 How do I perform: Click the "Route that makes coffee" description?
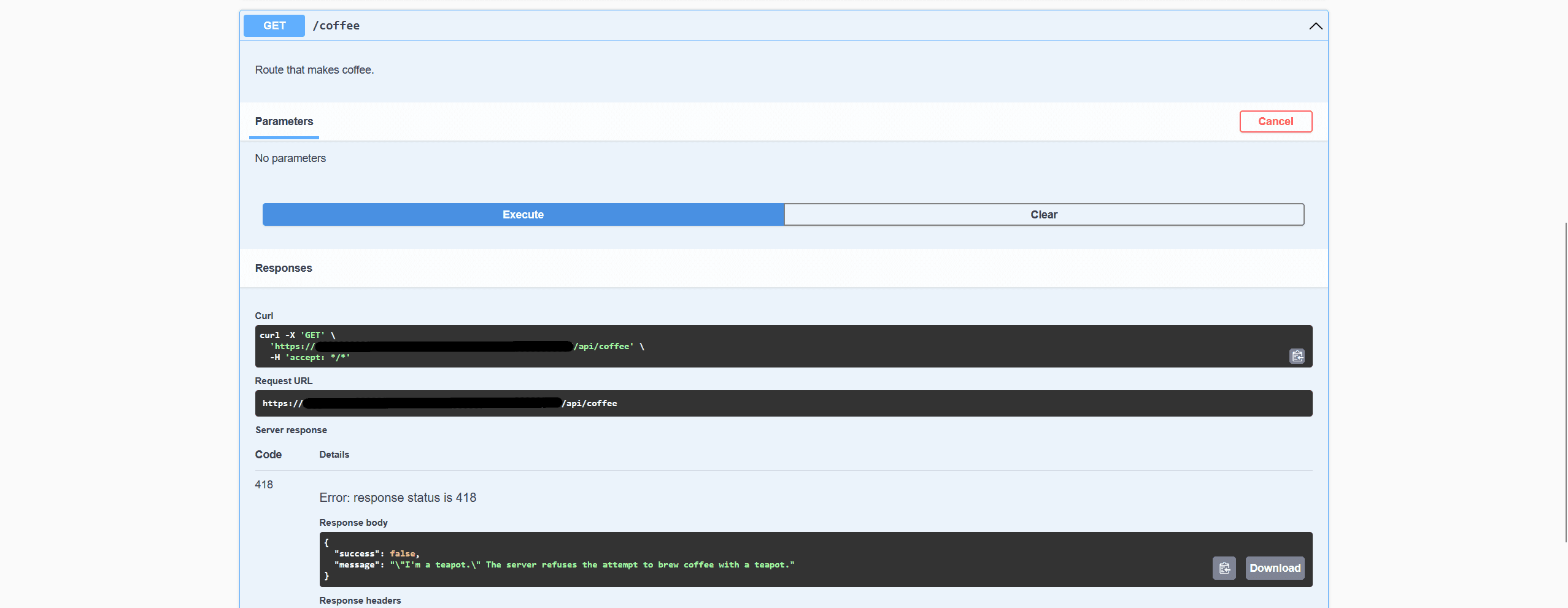click(314, 70)
